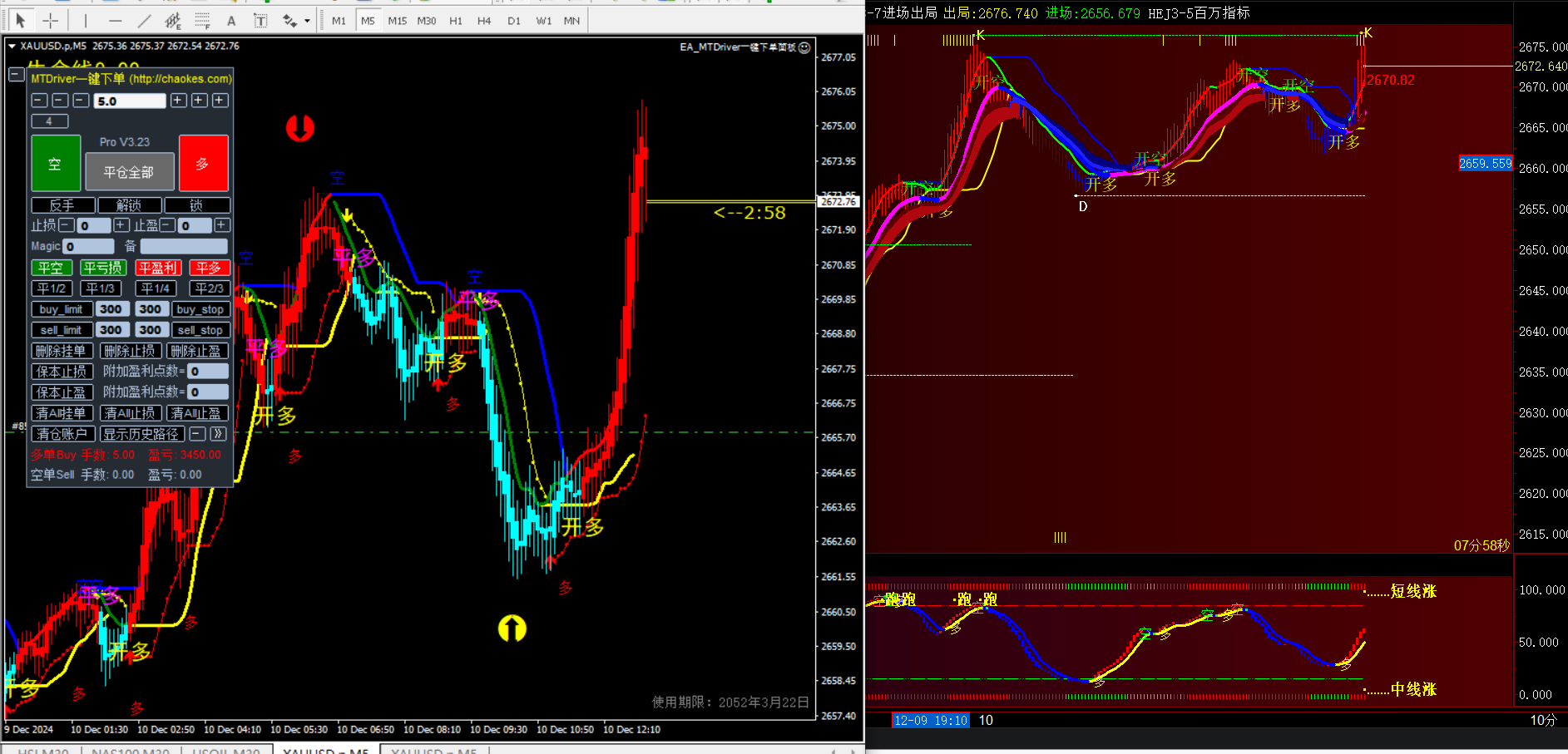
Task: Select the trendline drawing tool
Action: tap(144, 21)
